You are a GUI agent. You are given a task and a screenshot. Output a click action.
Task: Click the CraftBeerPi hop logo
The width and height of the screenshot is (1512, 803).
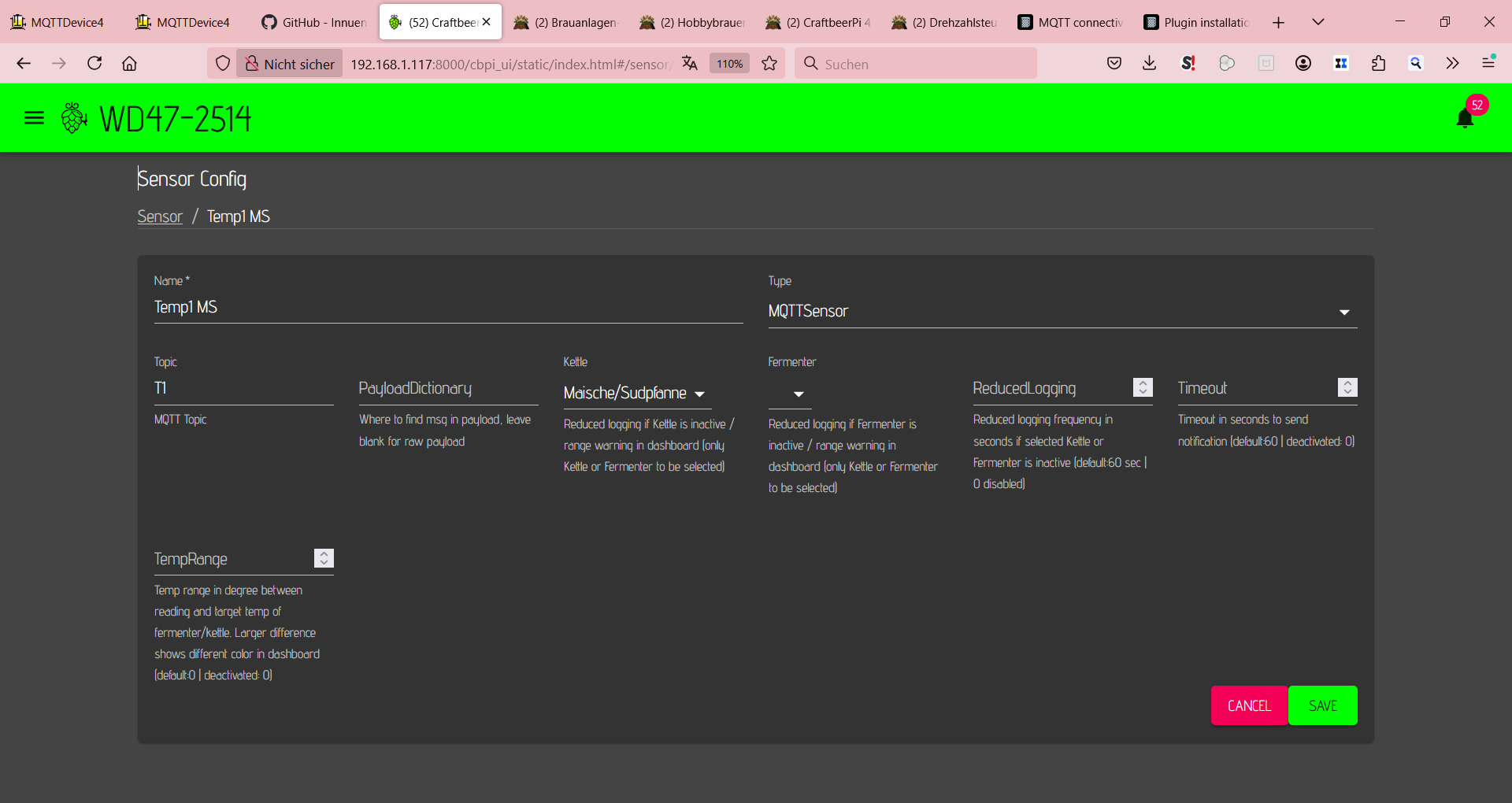pyautogui.click(x=74, y=118)
